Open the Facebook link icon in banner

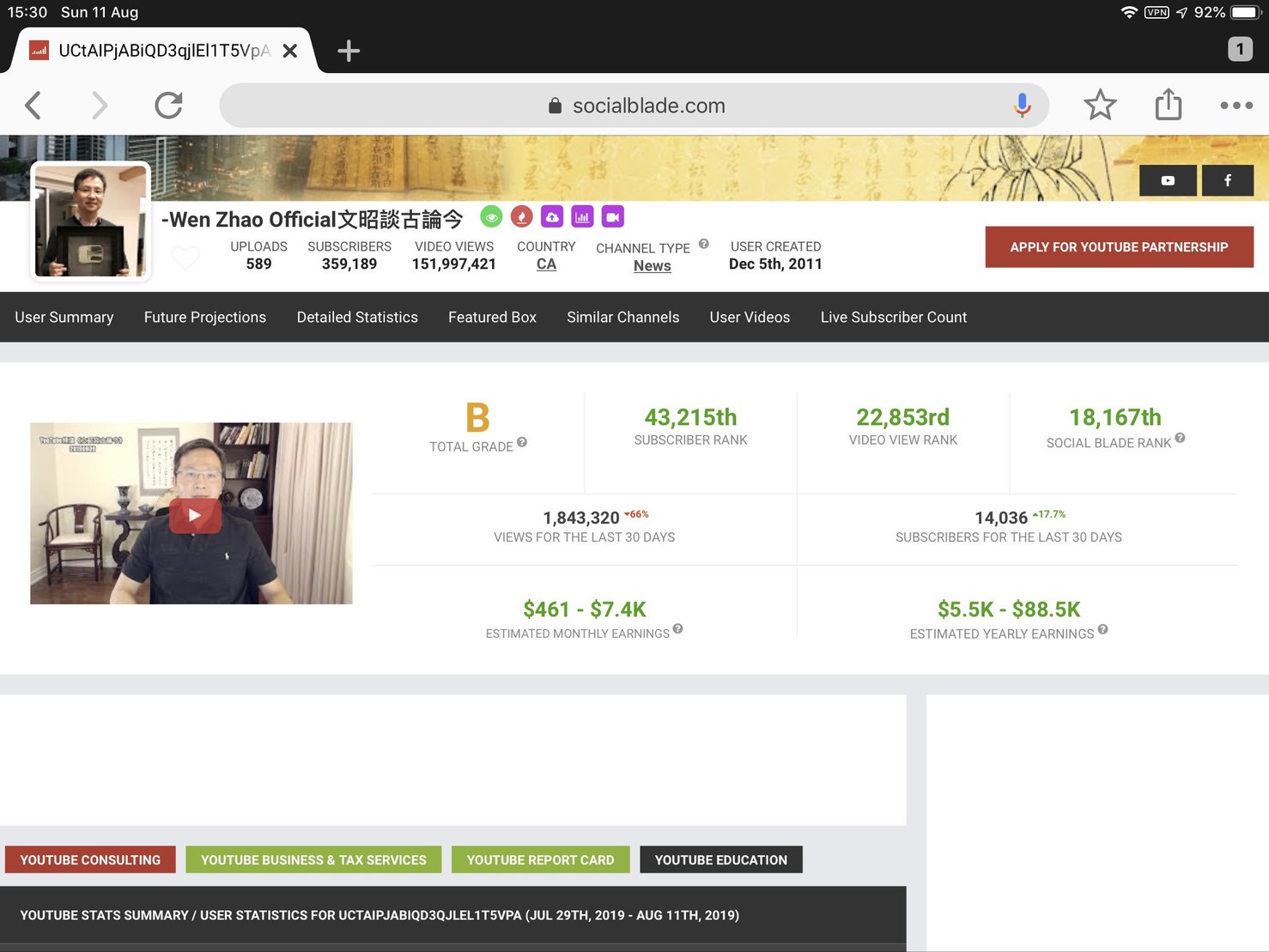(1227, 180)
